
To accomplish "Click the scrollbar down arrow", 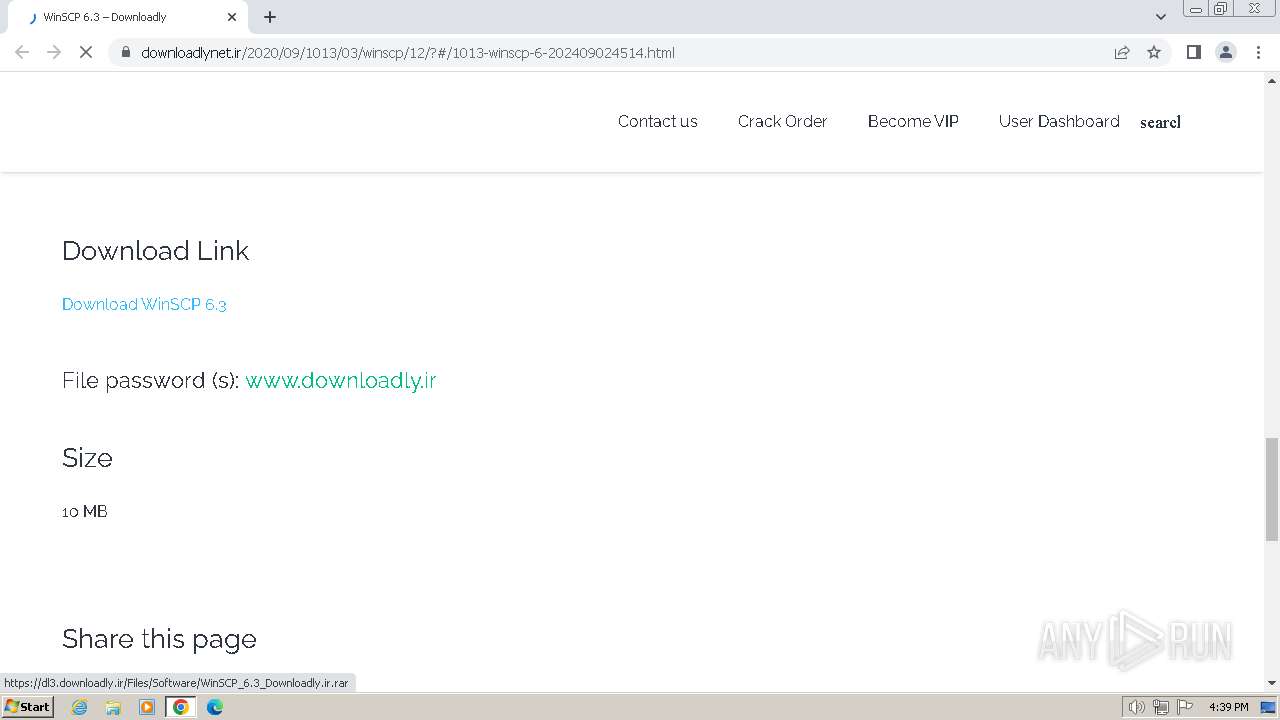I will click(x=1272, y=683).
